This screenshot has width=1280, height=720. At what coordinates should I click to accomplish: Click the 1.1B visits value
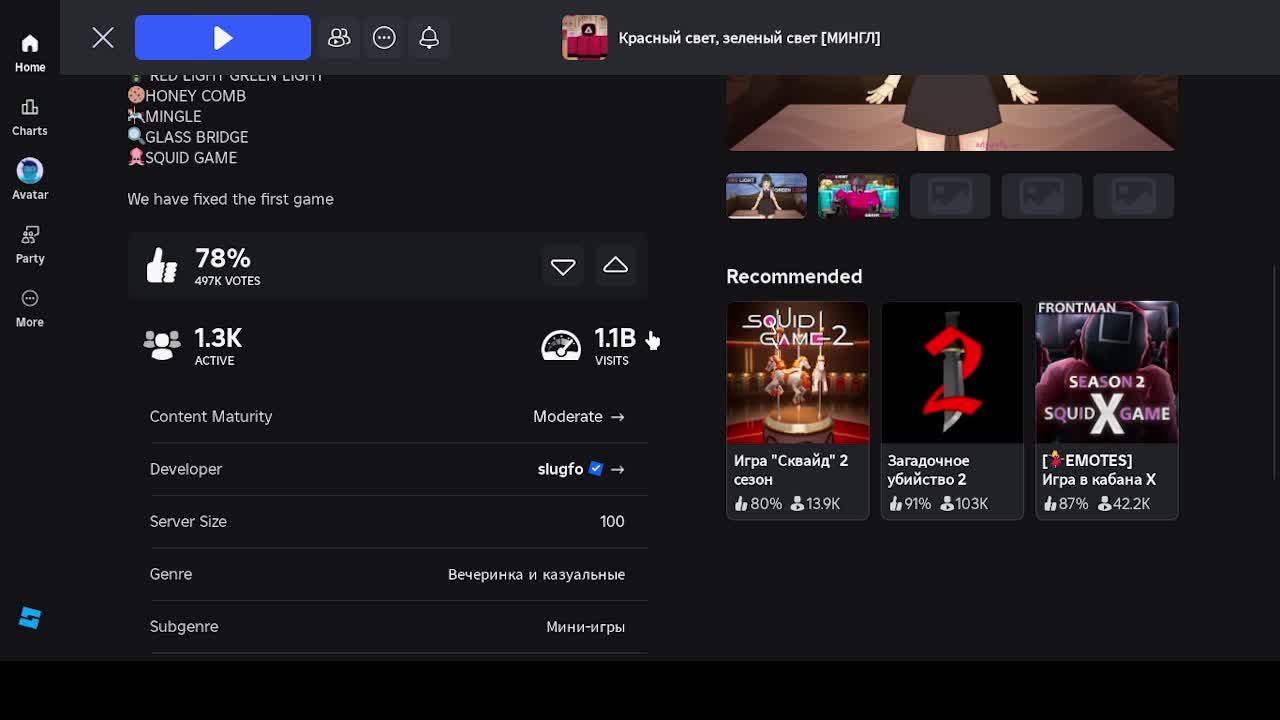coord(615,338)
